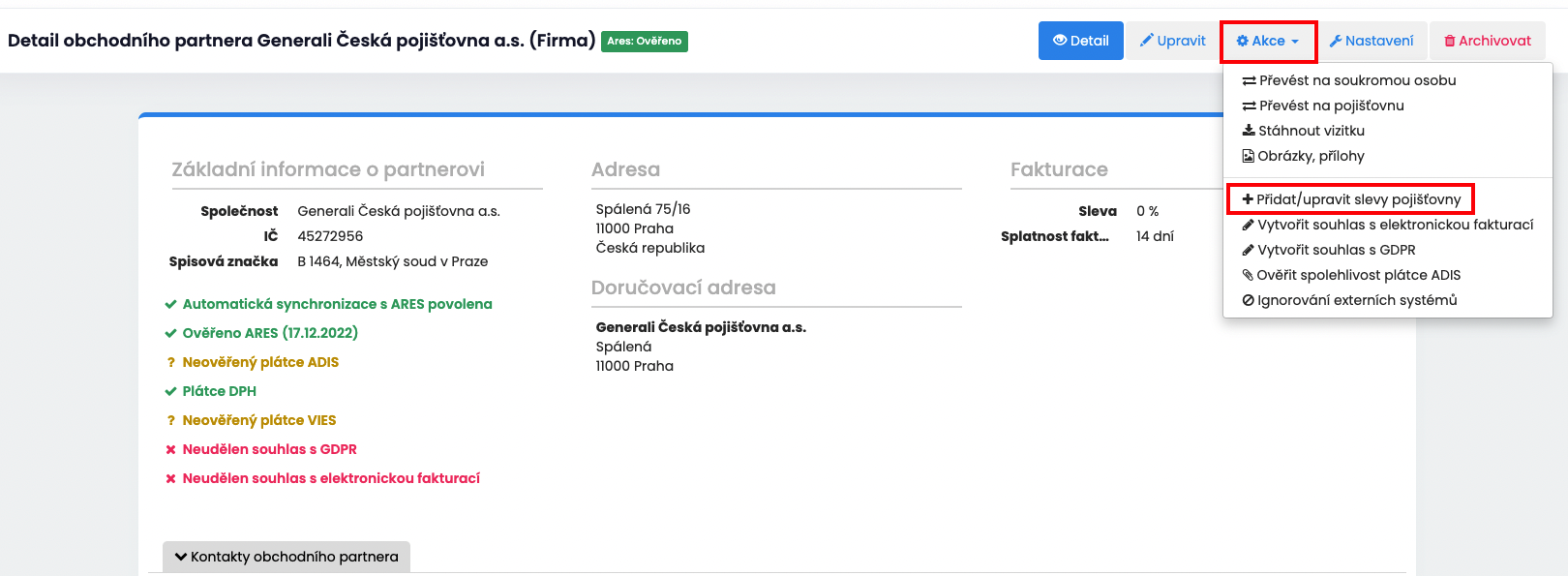Click Neudělen souhlas s elektronickou fakturací text
The image size is (1568, 576).
tap(331, 478)
